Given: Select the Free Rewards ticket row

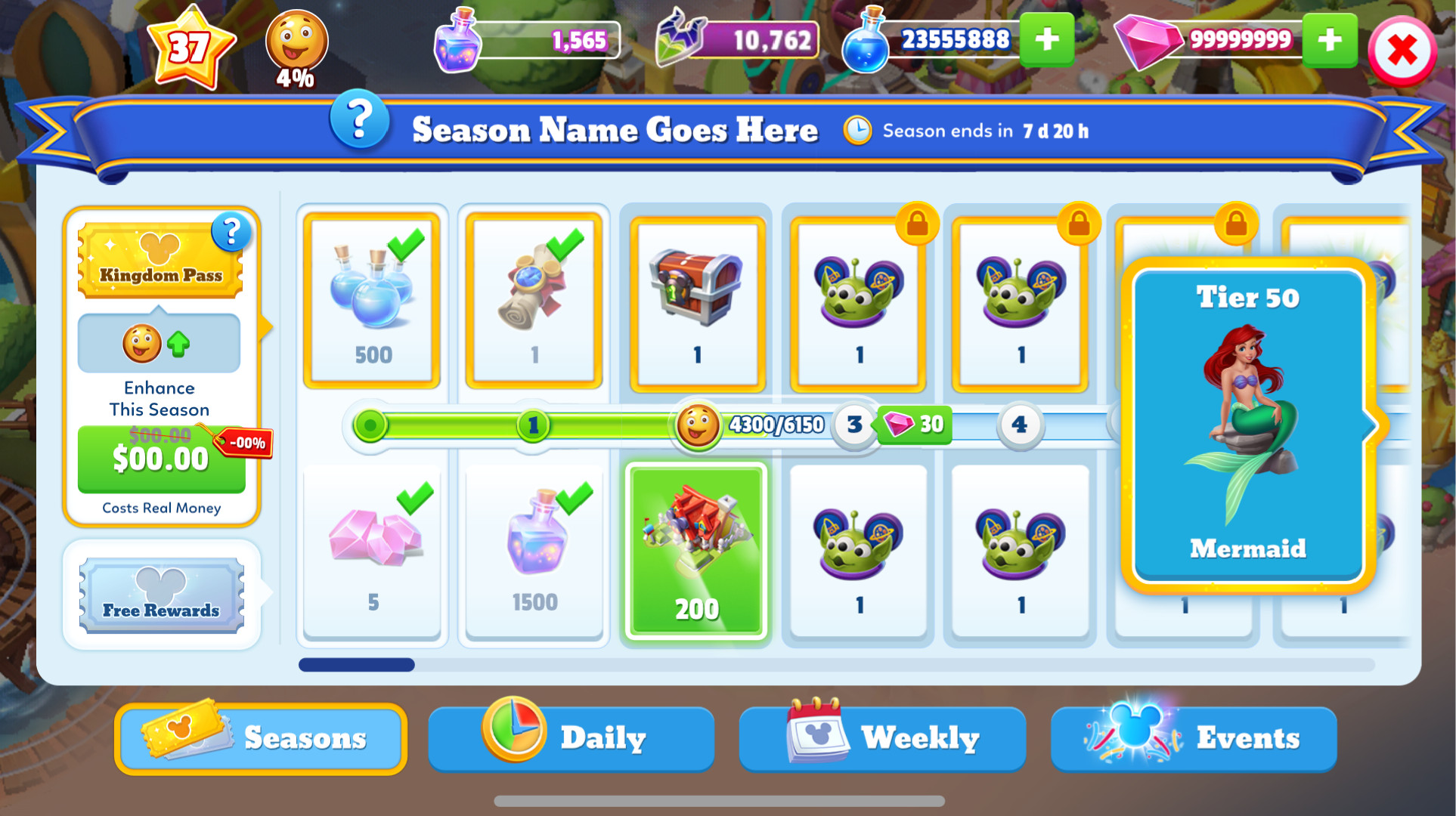Looking at the screenshot, I should coord(161,595).
